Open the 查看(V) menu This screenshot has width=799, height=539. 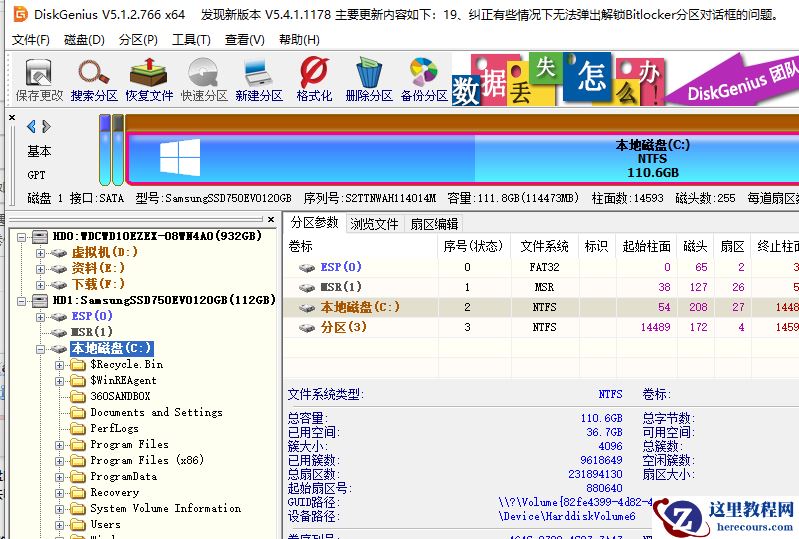pyautogui.click(x=245, y=40)
